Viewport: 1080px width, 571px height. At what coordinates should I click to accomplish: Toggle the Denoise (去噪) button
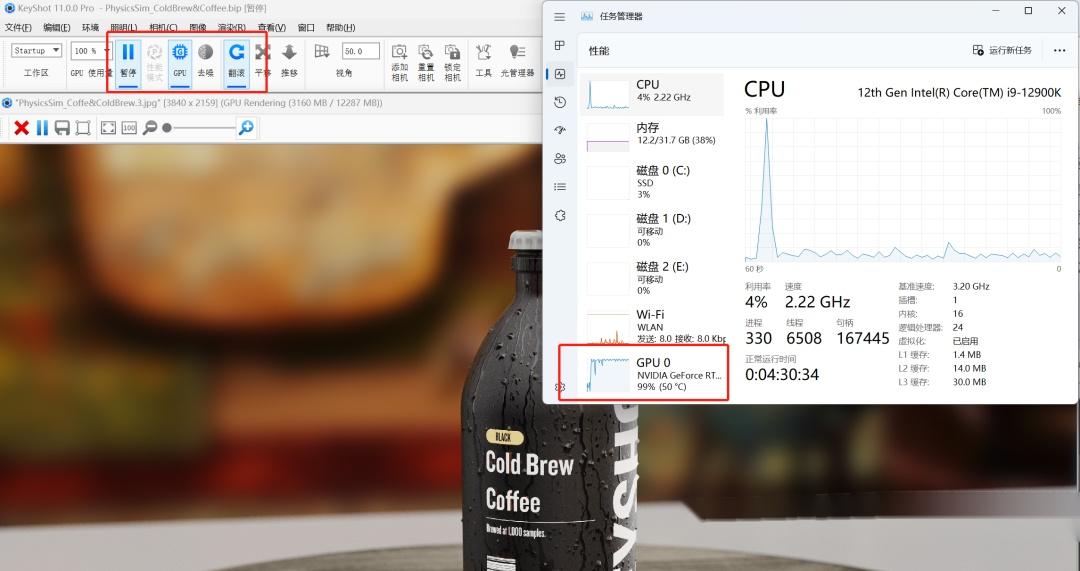(x=205, y=62)
